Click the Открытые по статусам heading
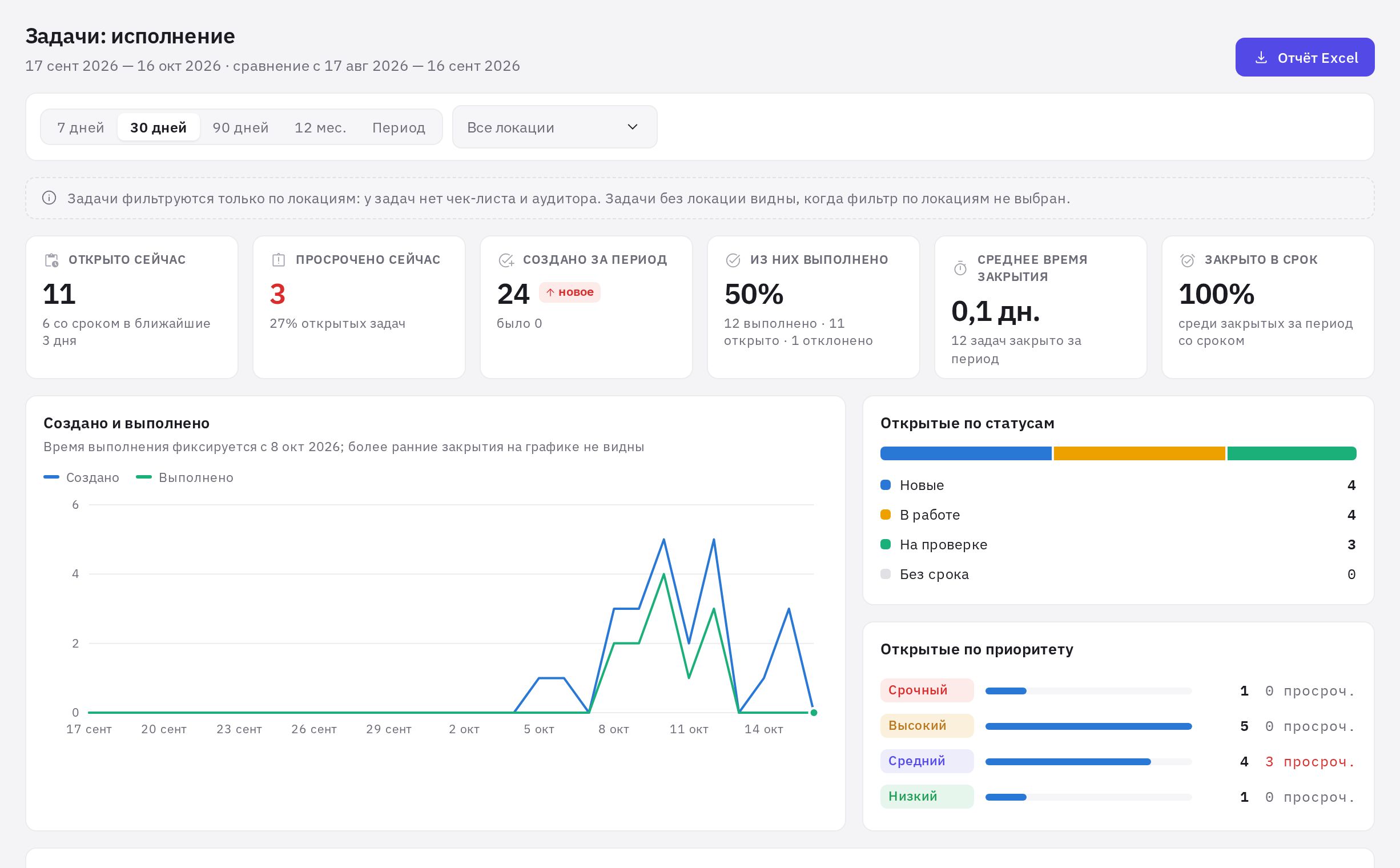The image size is (1400, 868). coord(967,424)
